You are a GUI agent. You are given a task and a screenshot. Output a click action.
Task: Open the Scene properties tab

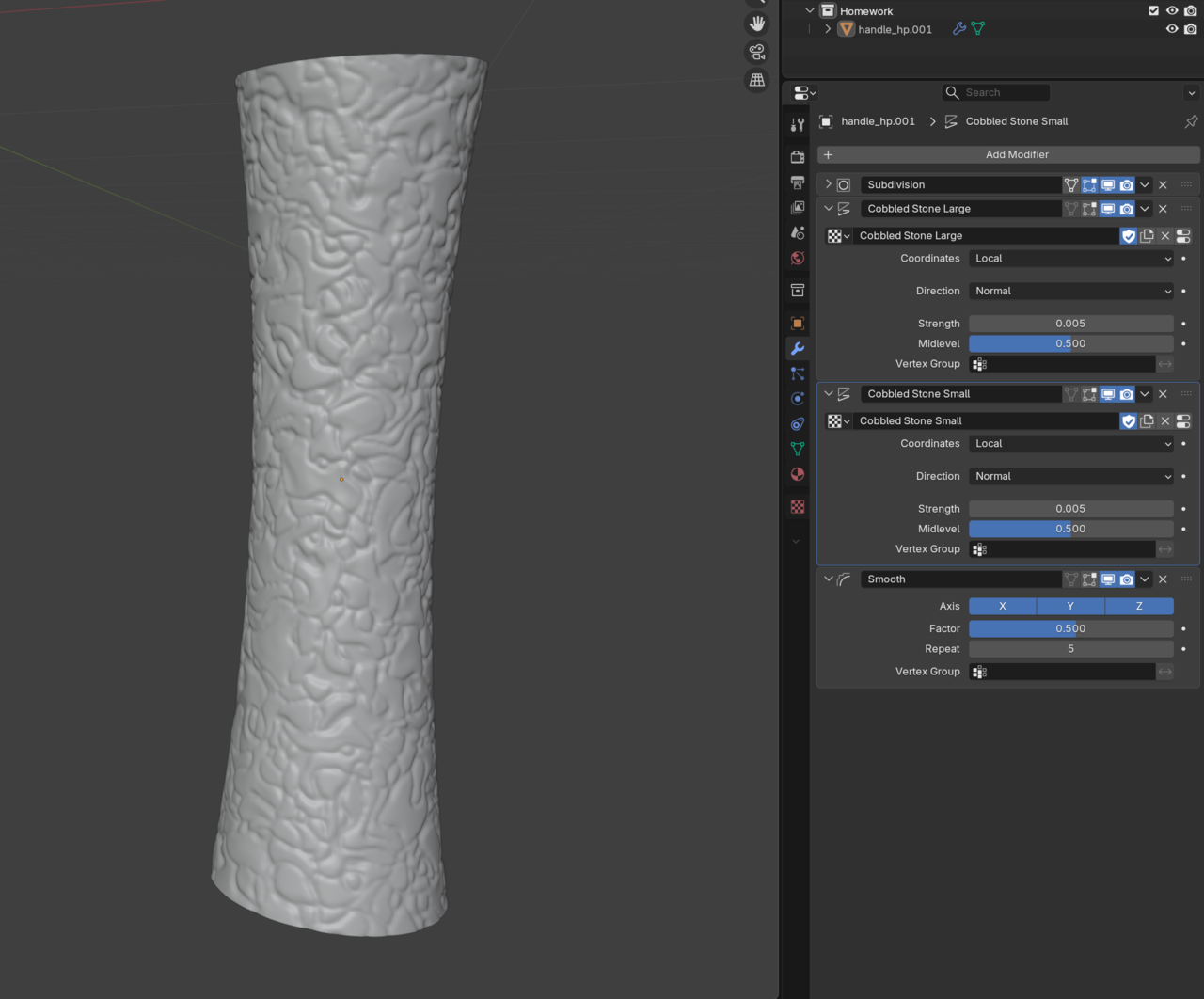pos(798,232)
